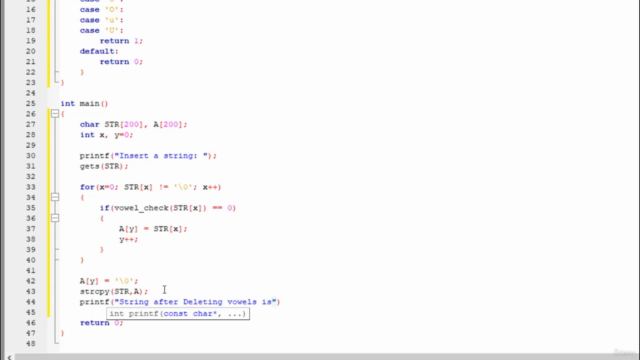The image size is (640, 360).
Task: Click the horizontal scrollbar left arrow
Action: click(9, 357)
